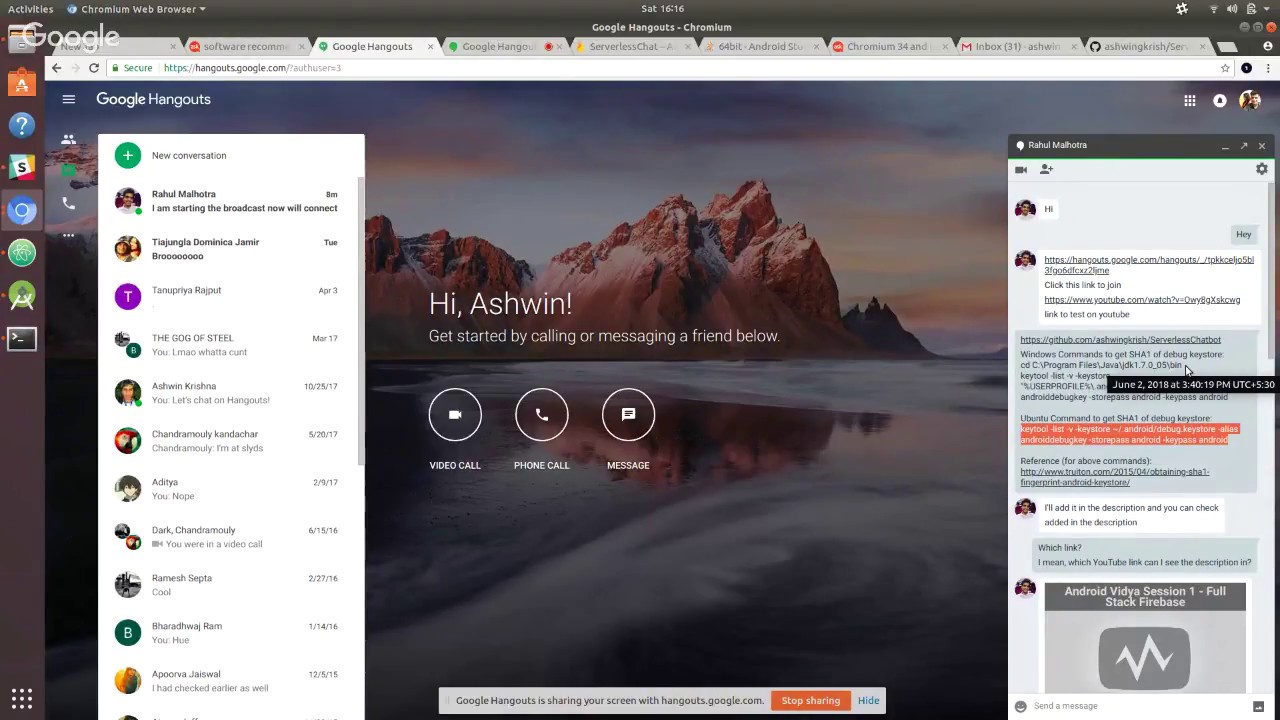This screenshot has height=720, width=1280.
Task: Open Help from the Ubuntu dock
Action: [x=22, y=125]
